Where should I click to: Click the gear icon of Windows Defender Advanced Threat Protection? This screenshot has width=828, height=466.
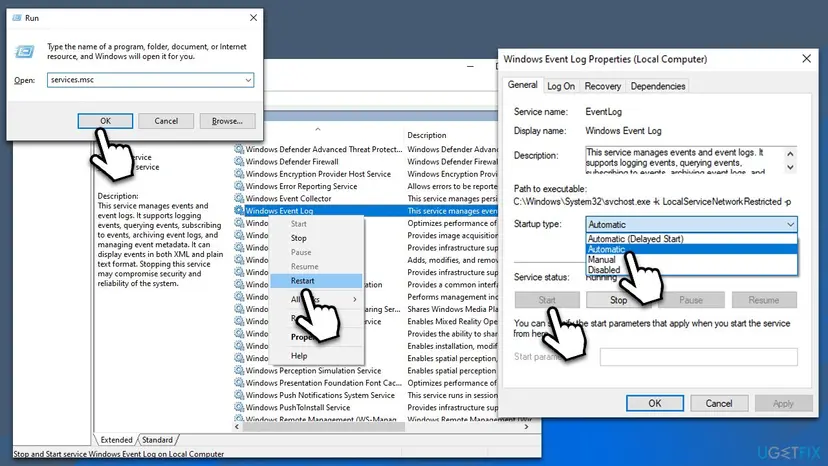(x=239, y=150)
